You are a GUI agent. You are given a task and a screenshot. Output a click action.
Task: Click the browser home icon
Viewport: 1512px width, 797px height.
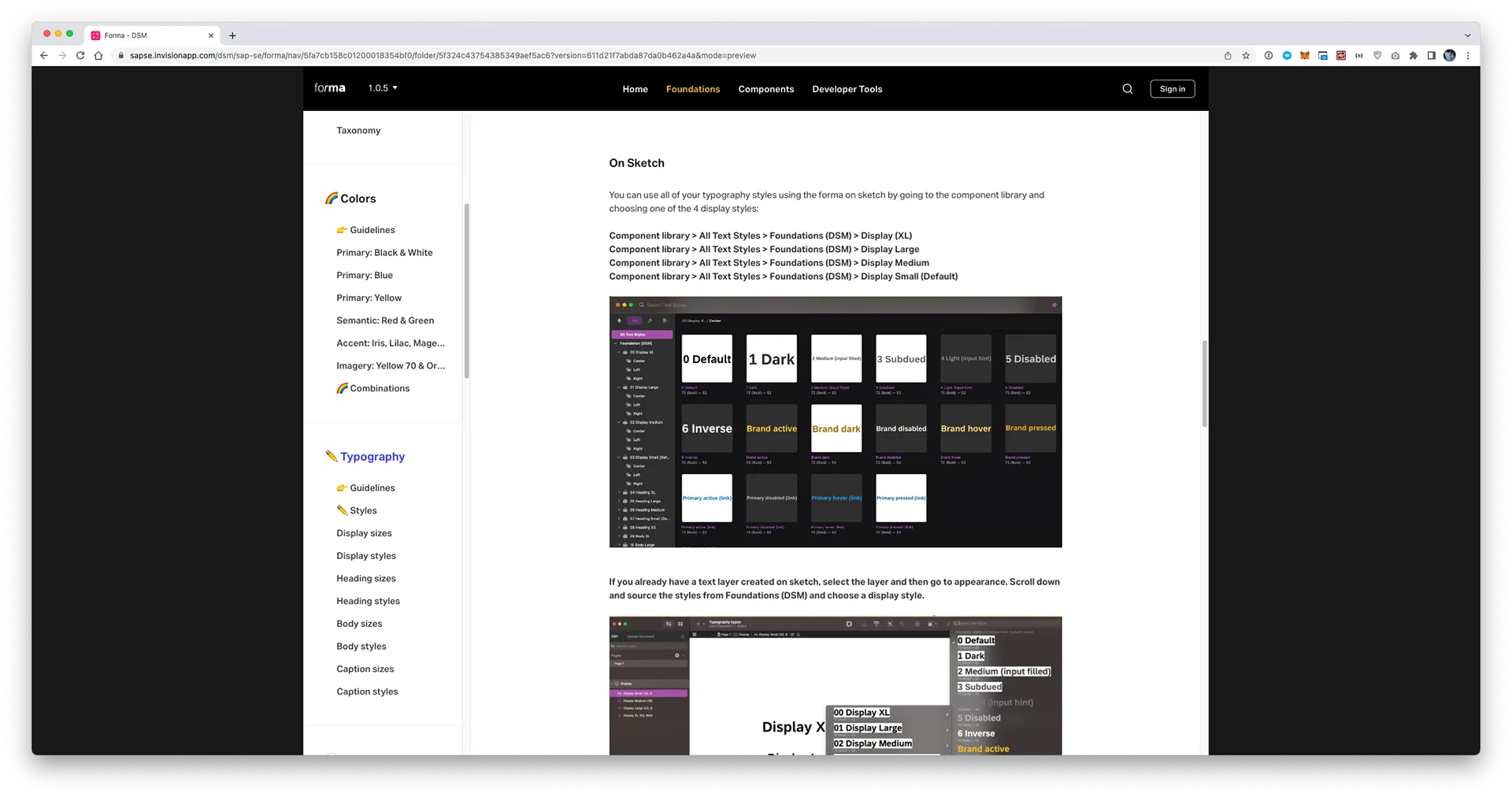tap(98, 56)
